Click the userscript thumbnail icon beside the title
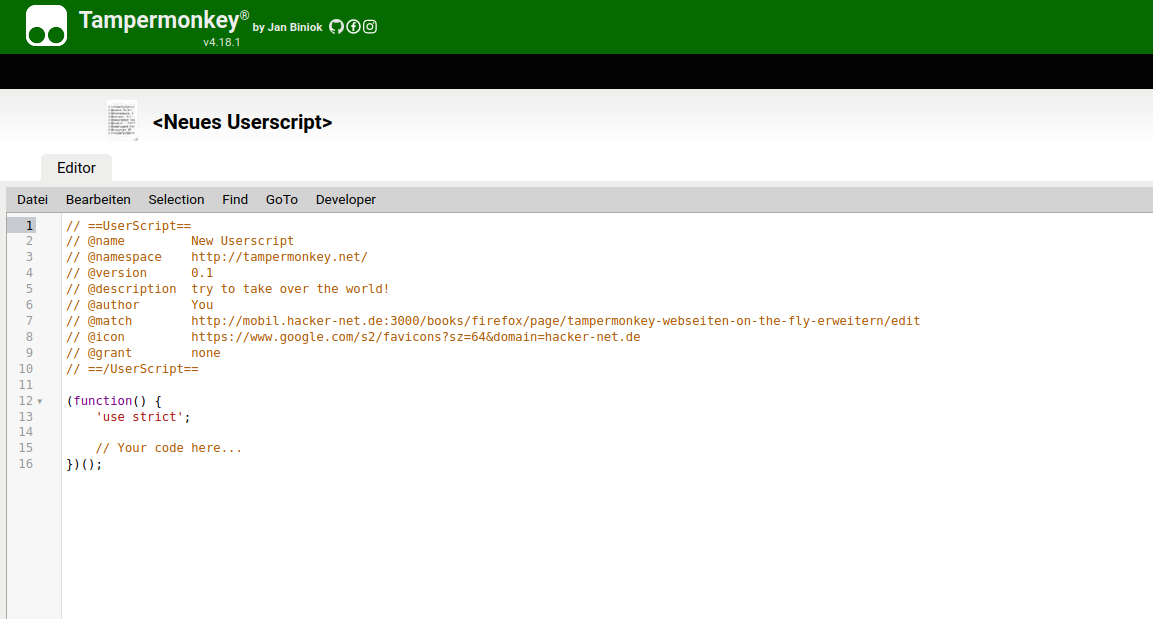The width and height of the screenshot is (1153, 619). 121,120
